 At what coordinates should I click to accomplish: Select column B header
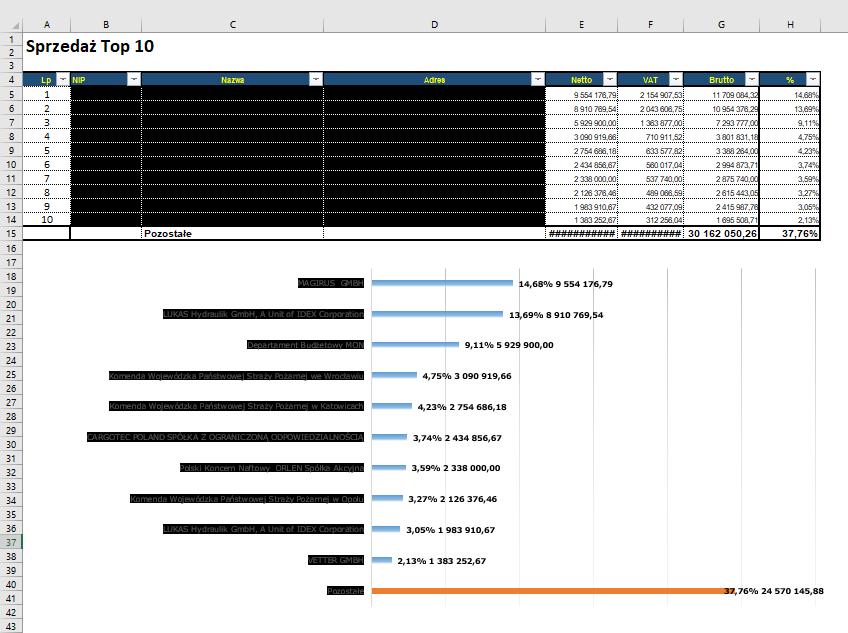(106, 24)
